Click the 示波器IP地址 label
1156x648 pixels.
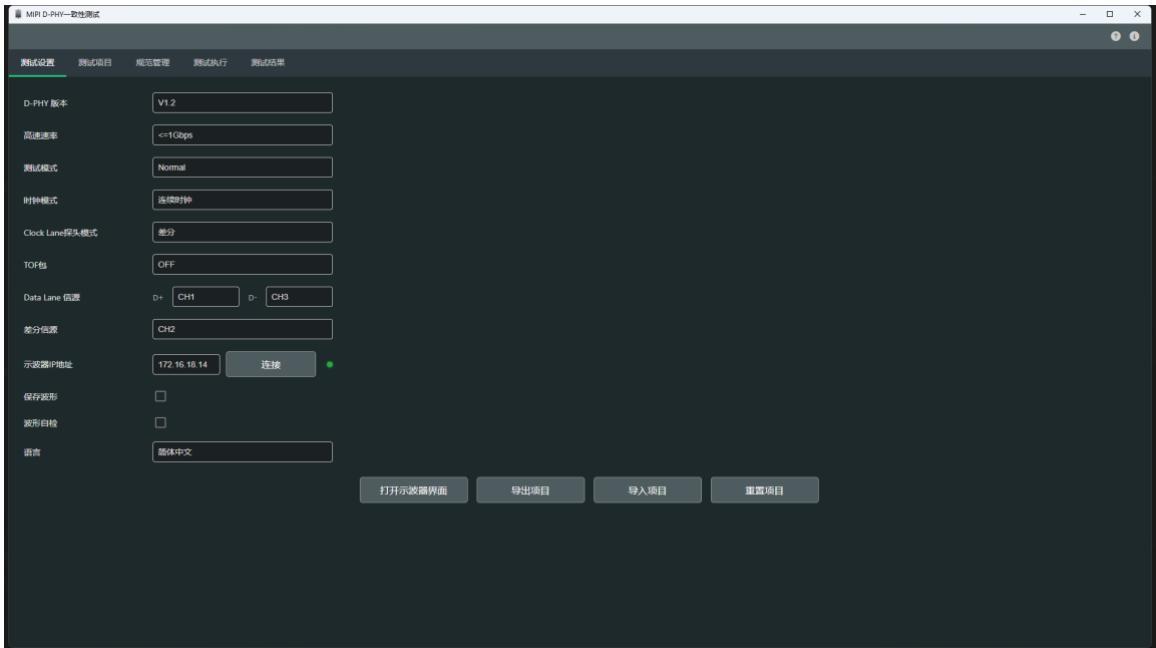48,365
